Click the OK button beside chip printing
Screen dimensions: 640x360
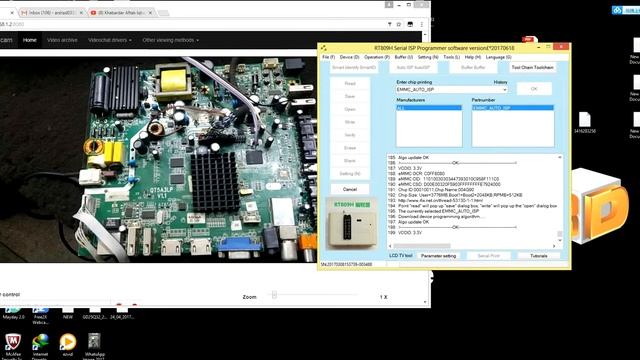pos(534,89)
